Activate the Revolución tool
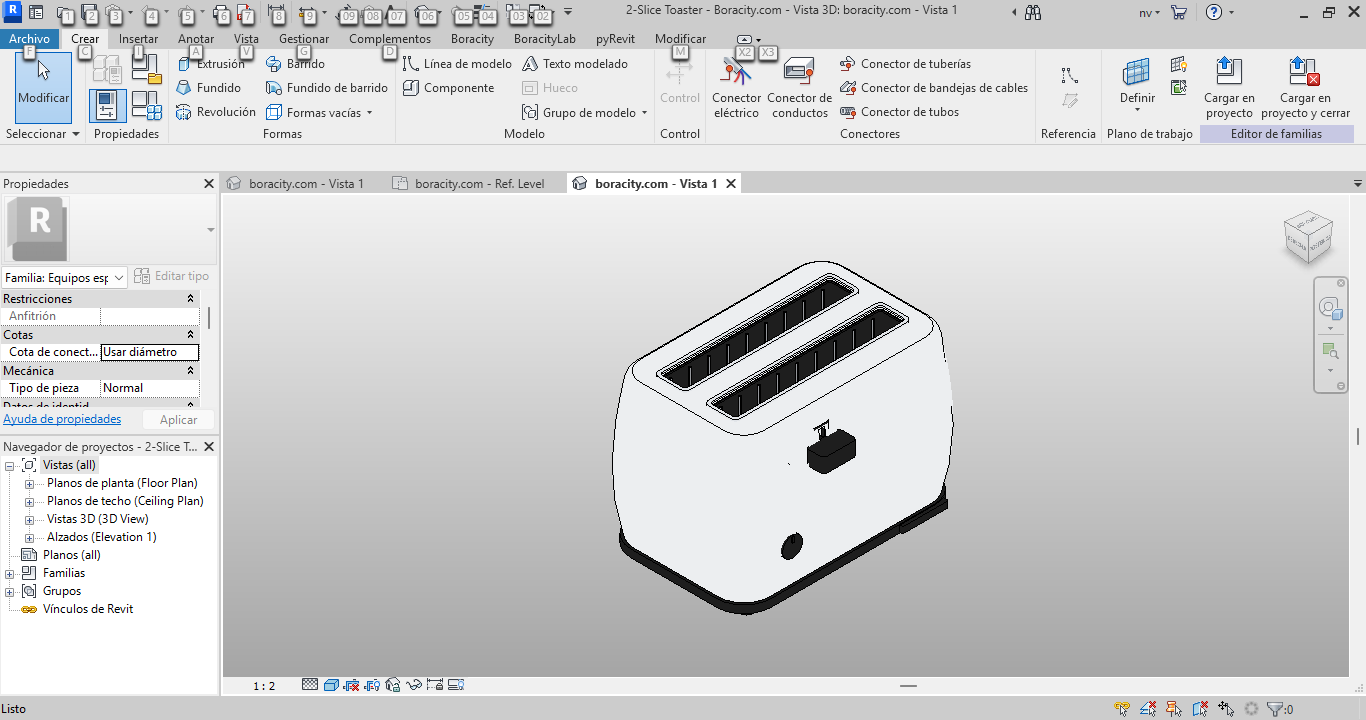The height and width of the screenshot is (720, 1366). pyautogui.click(x=216, y=112)
